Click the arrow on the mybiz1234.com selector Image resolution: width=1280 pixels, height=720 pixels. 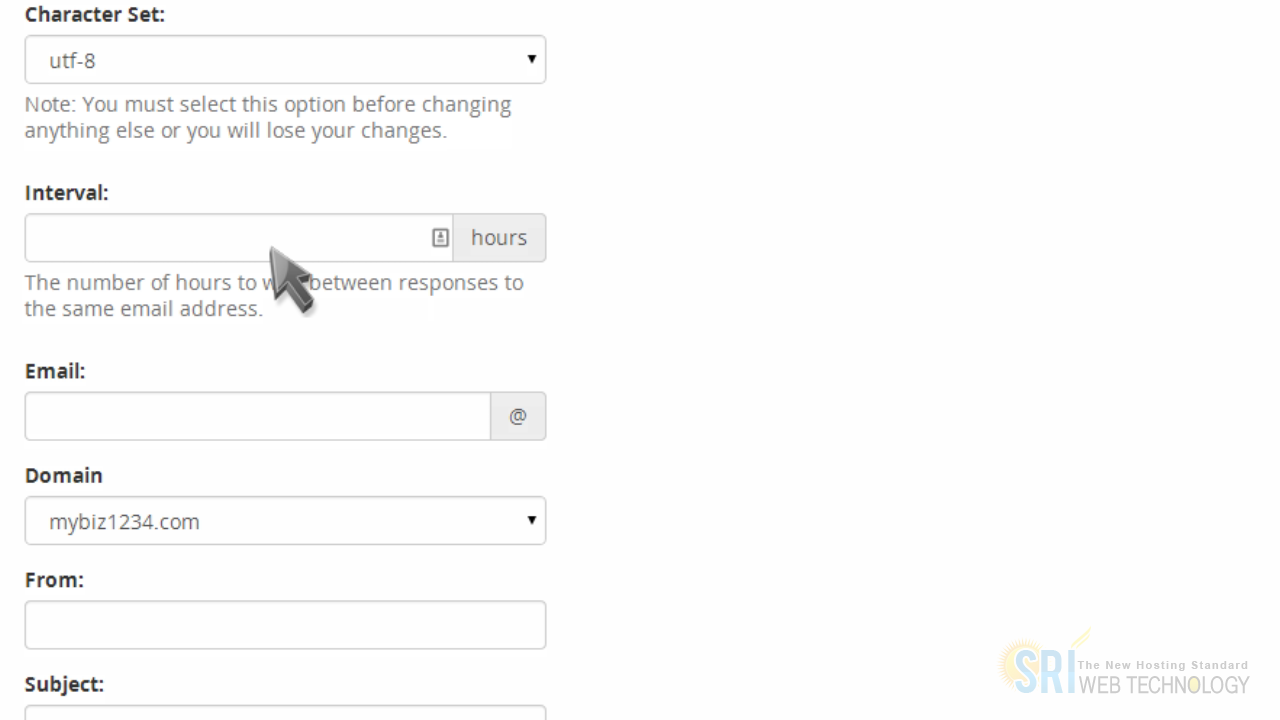pos(532,520)
